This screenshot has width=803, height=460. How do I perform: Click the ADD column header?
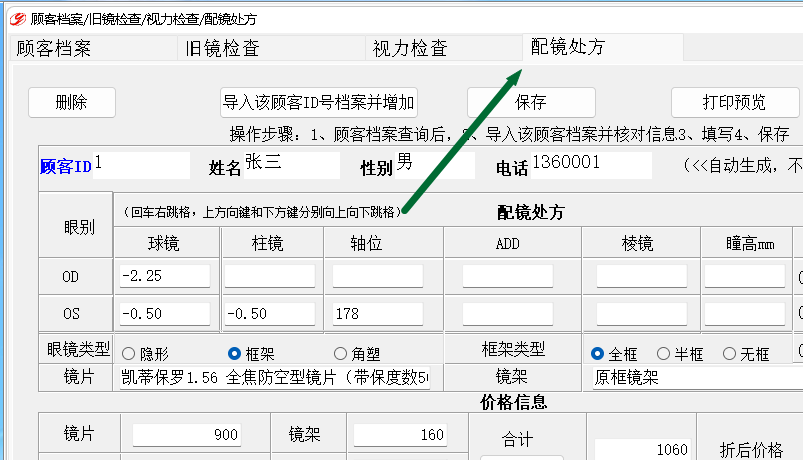click(x=508, y=243)
